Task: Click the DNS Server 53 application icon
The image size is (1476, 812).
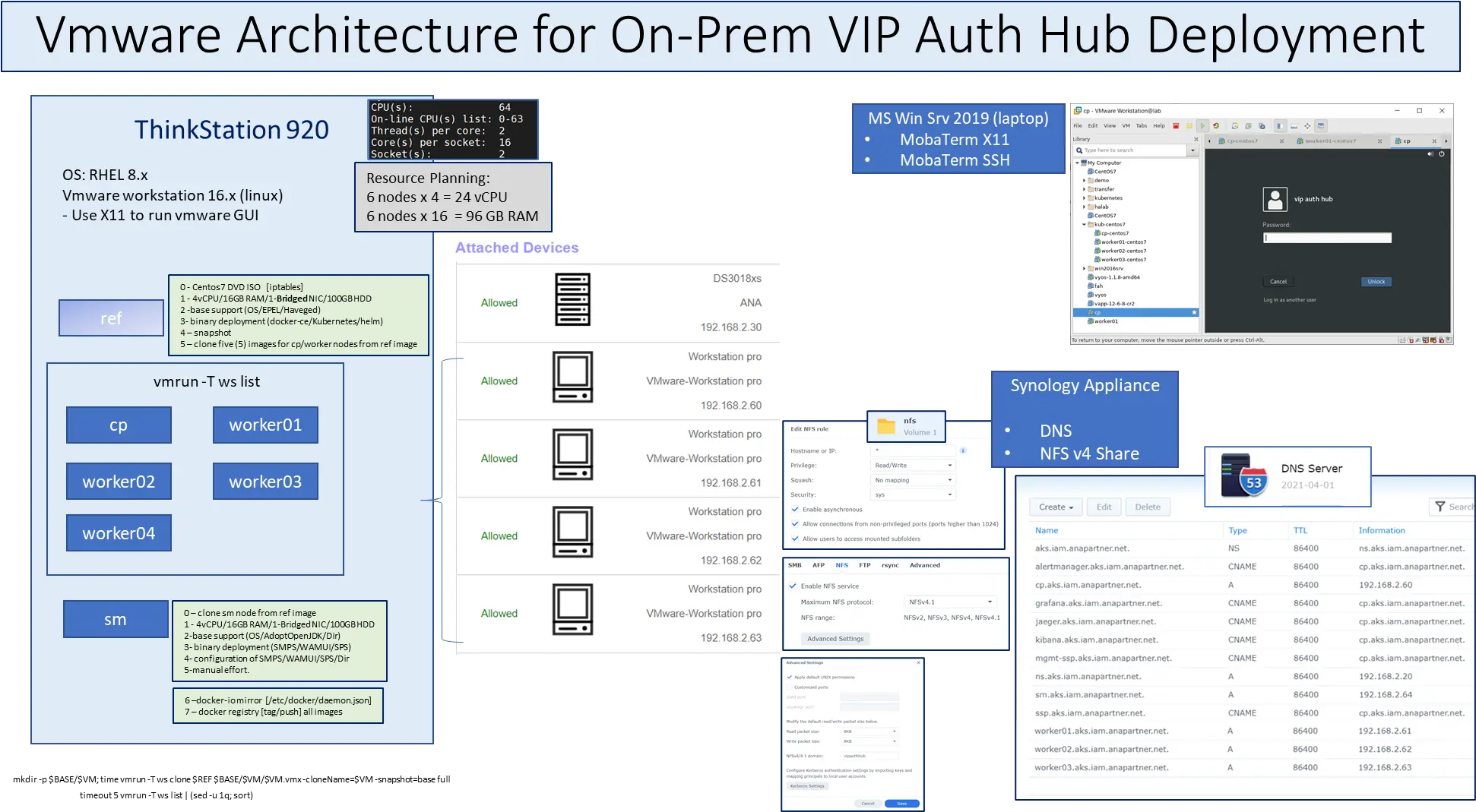Action: [x=1244, y=475]
